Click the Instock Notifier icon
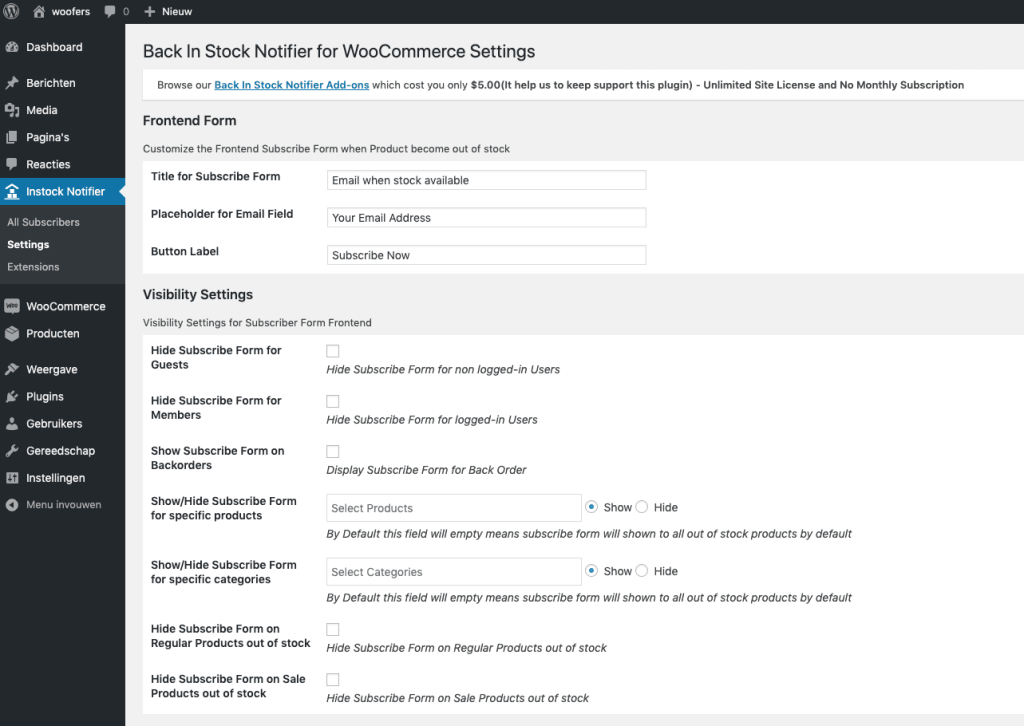This screenshot has width=1024, height=726. pos(12,191)
